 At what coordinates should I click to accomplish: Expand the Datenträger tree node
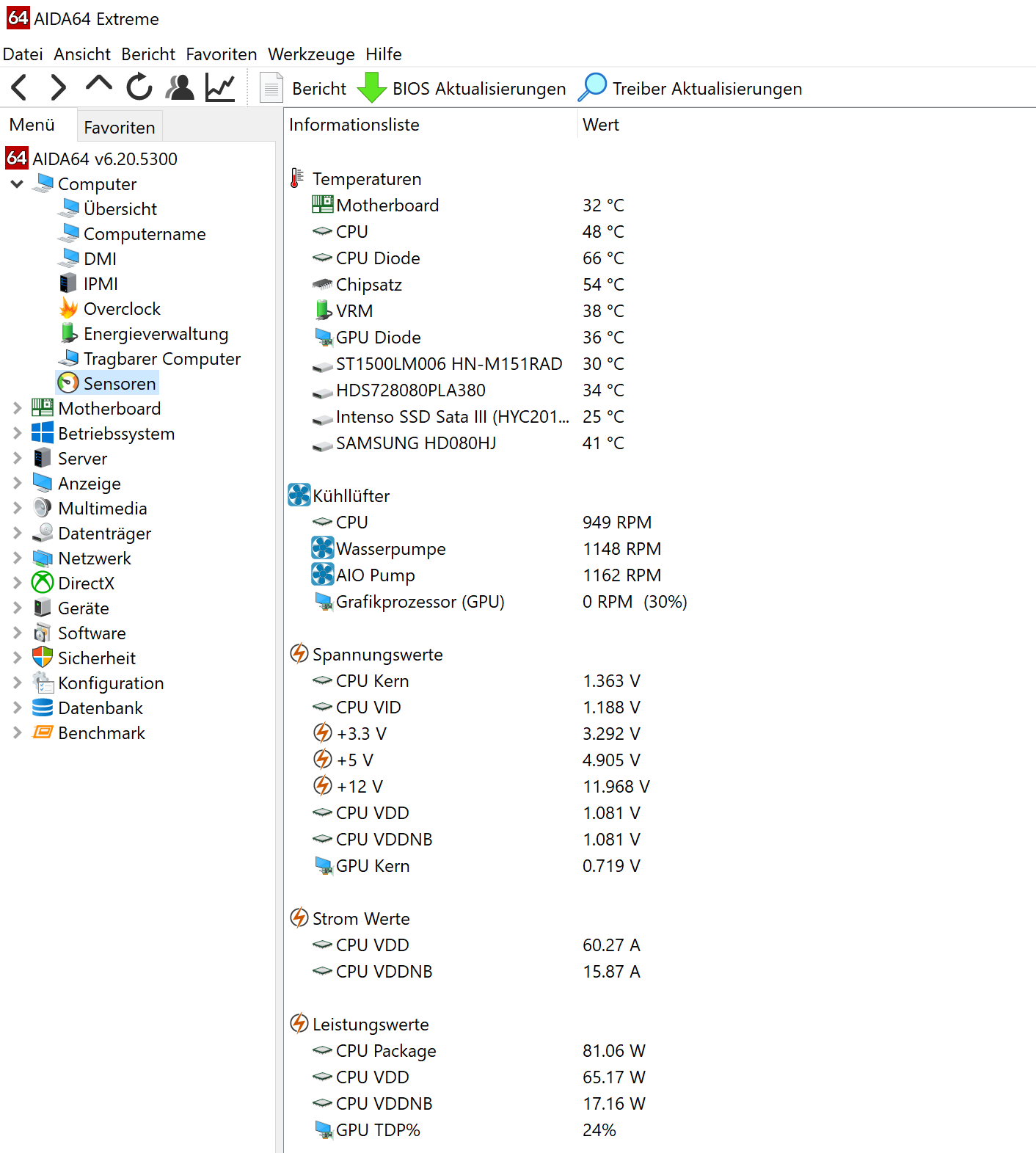click(x=17, y=533)
